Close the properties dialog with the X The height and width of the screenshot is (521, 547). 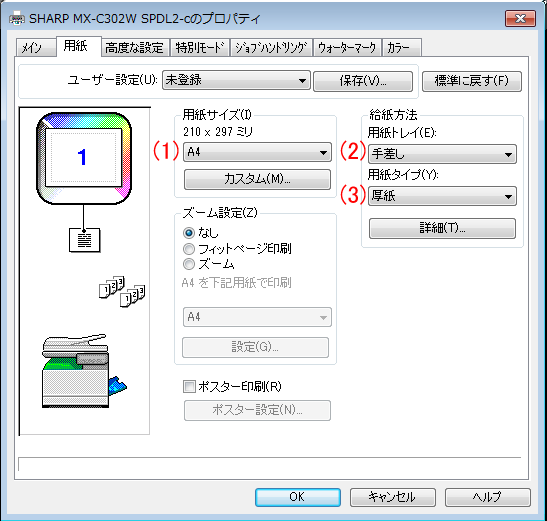point(520,18)
